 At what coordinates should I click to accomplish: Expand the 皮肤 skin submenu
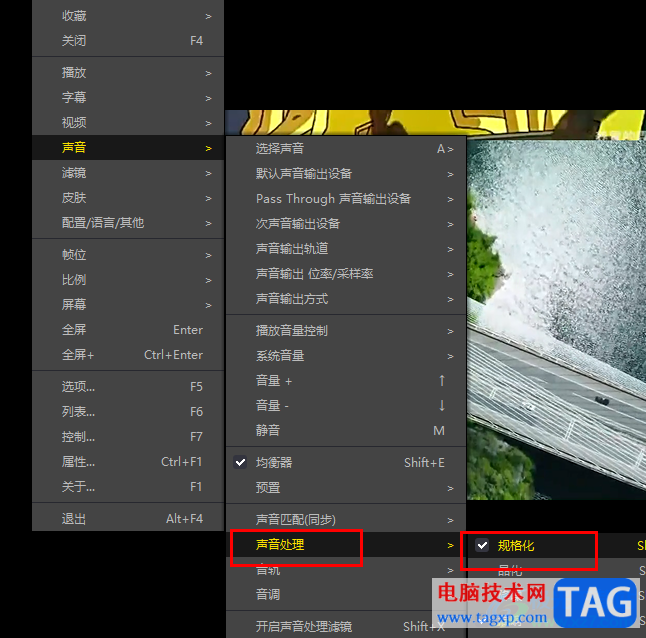pyautogui.click(x=128, y=198)
